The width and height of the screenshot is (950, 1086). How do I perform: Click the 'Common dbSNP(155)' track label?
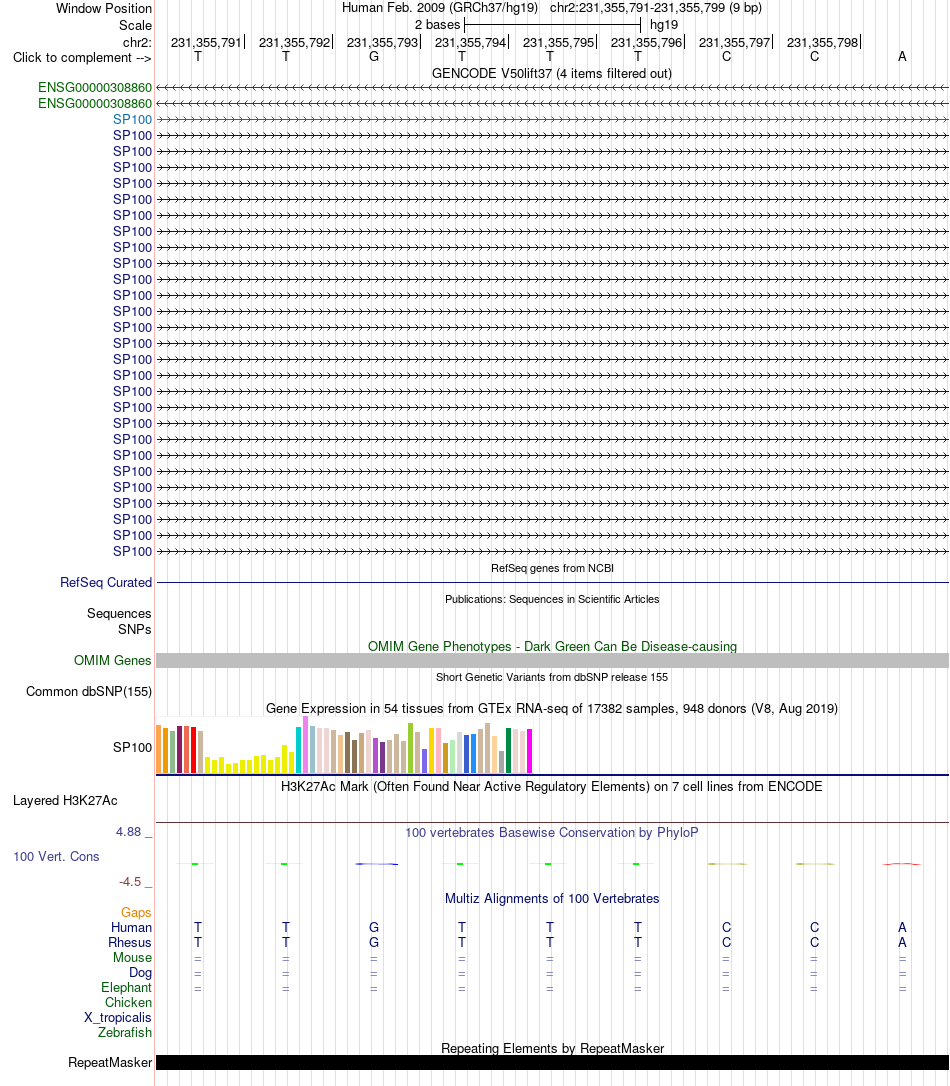pyautogui.click(x=89, y=691)
